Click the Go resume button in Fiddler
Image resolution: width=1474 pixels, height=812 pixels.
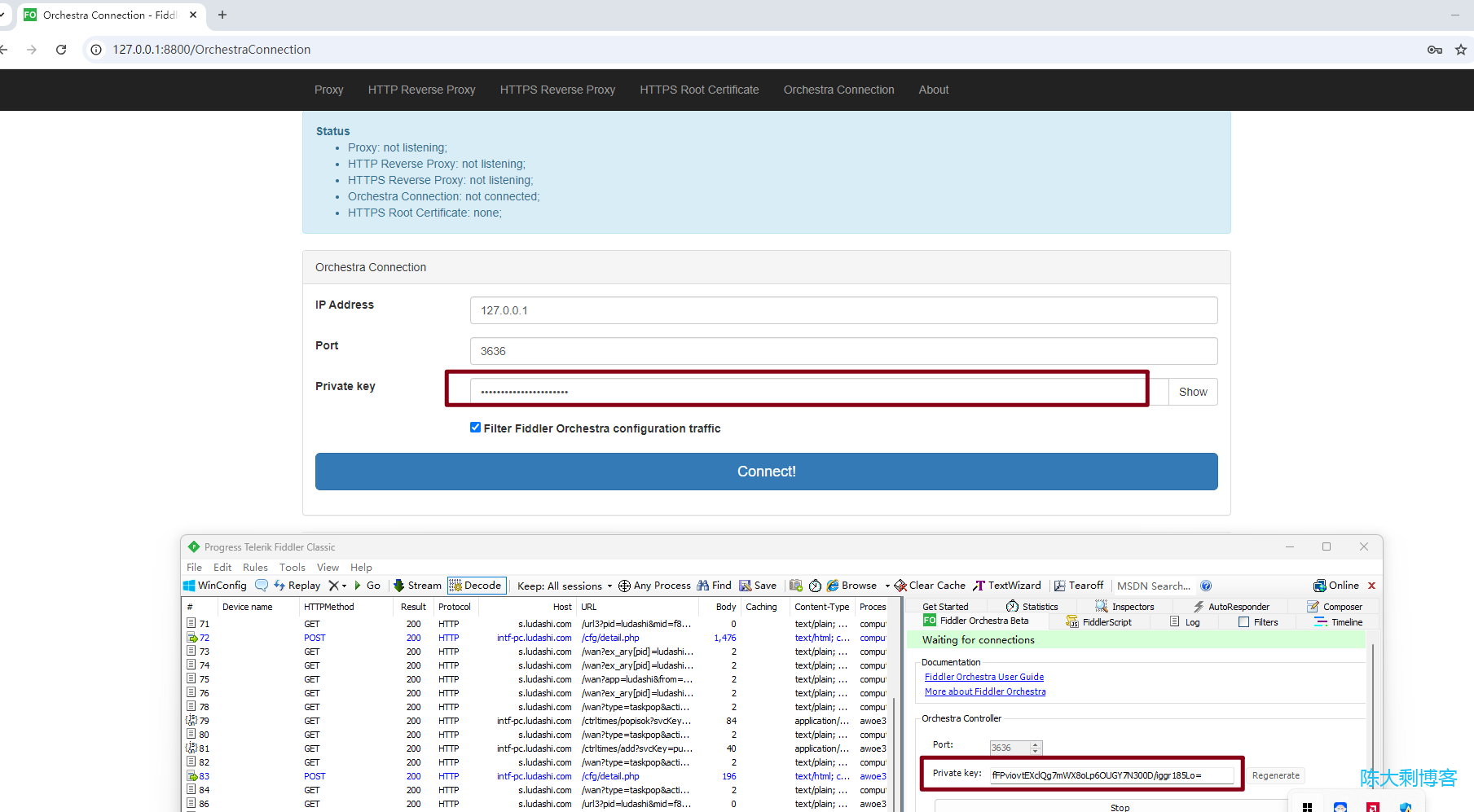[367, 586]
